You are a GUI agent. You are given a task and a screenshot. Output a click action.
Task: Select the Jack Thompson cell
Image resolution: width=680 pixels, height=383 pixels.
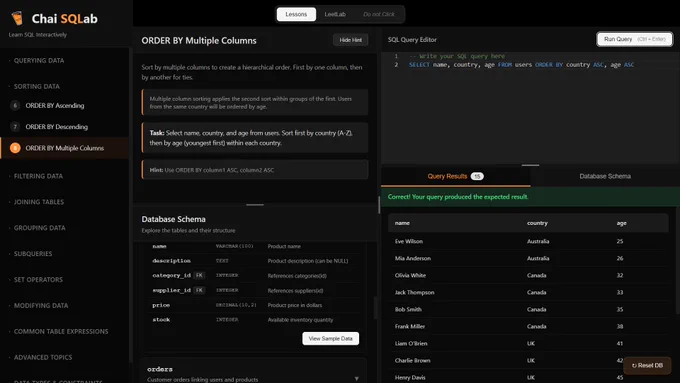click(414, 292)
